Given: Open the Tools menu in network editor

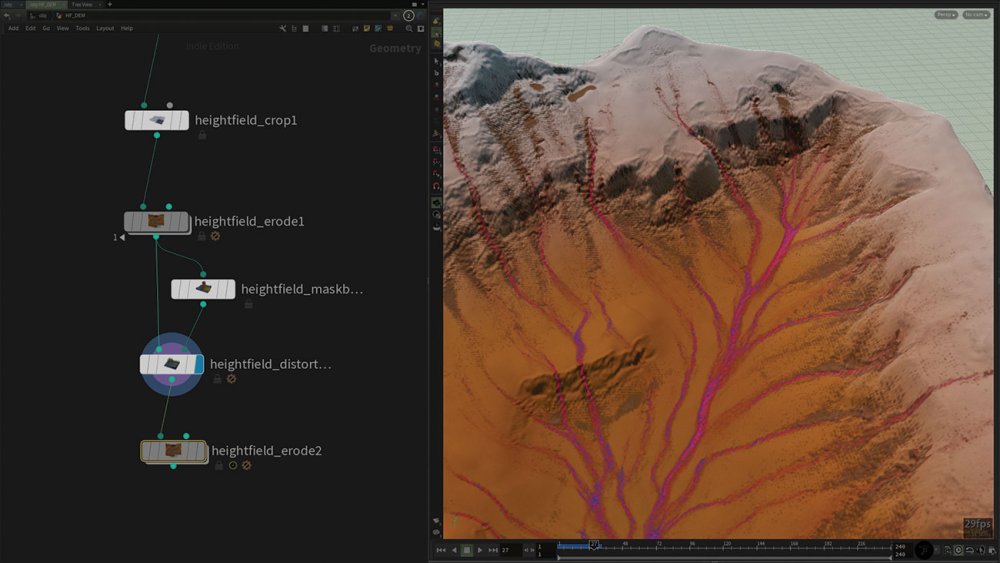Looking at the screenshot, I should pos(82,28).
